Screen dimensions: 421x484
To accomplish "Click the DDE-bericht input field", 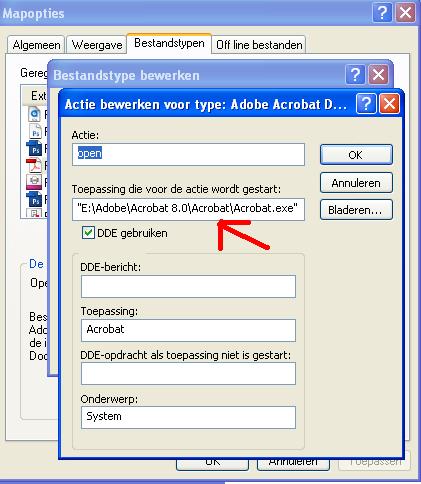I will (x=188, y=286).
